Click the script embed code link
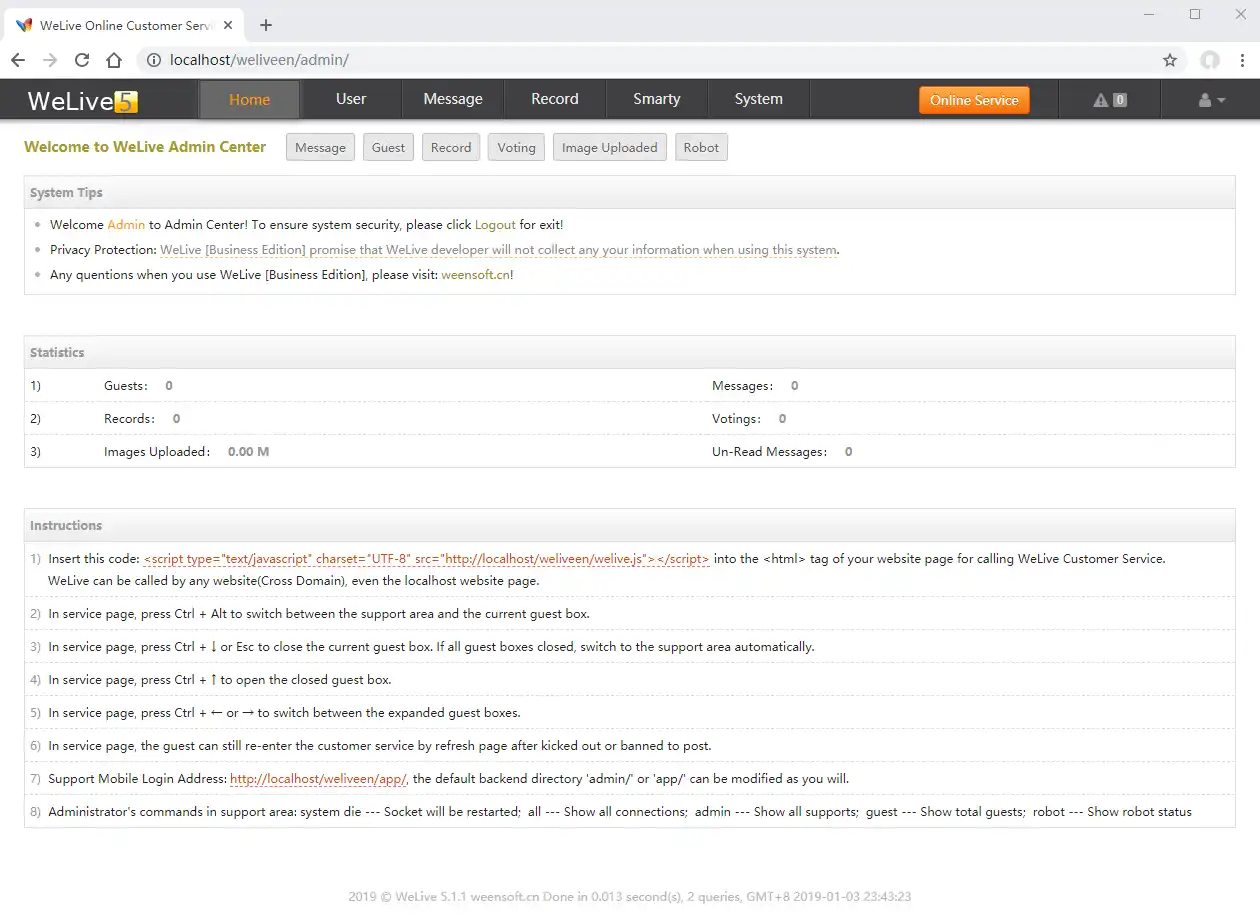The image size is (1260, 920). tap(427, 559)
